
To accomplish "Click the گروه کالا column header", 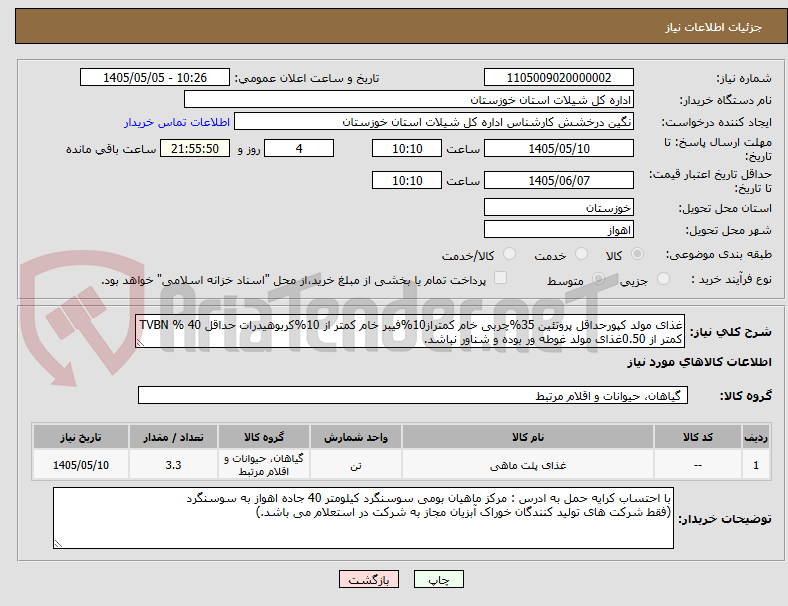I will point(264,437).
